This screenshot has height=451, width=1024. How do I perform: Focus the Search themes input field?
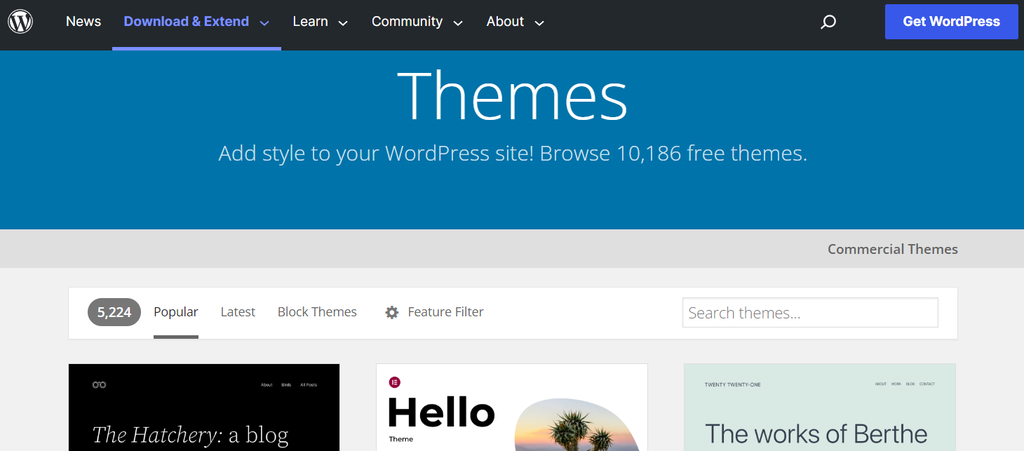click(810, 313)
